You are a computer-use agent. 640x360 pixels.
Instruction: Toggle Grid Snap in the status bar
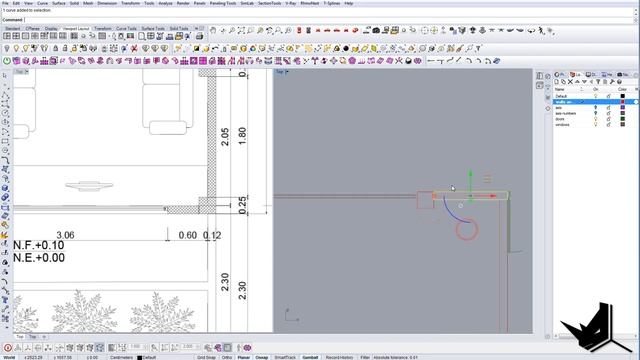point(207,358)
